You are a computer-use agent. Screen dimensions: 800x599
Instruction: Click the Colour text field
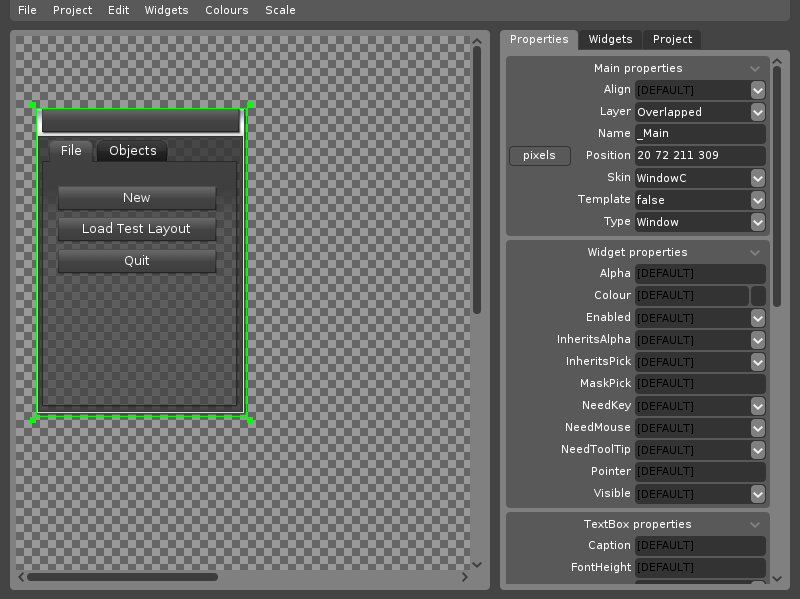[692, 295]
